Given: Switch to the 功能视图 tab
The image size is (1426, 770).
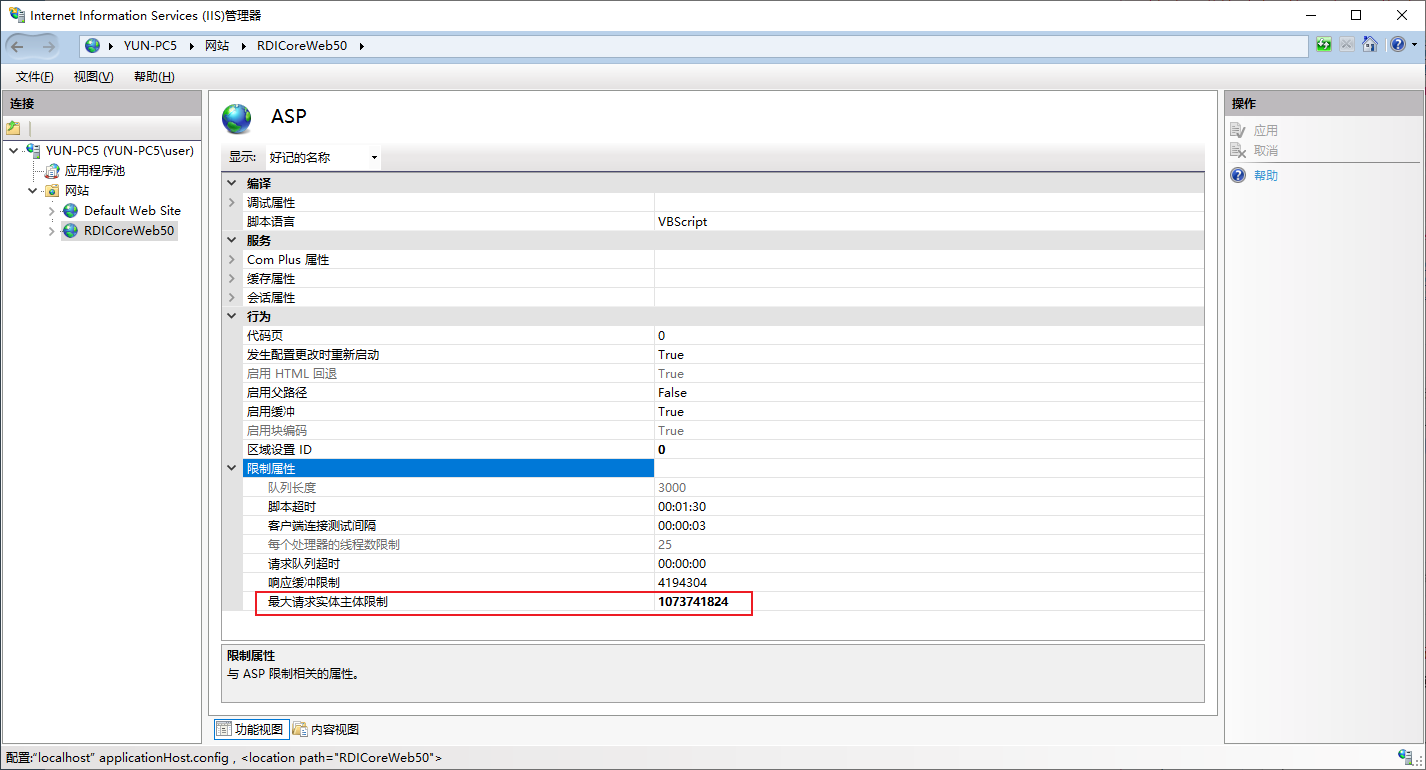Looking at the screenshot, I should [x=251, y=729].
